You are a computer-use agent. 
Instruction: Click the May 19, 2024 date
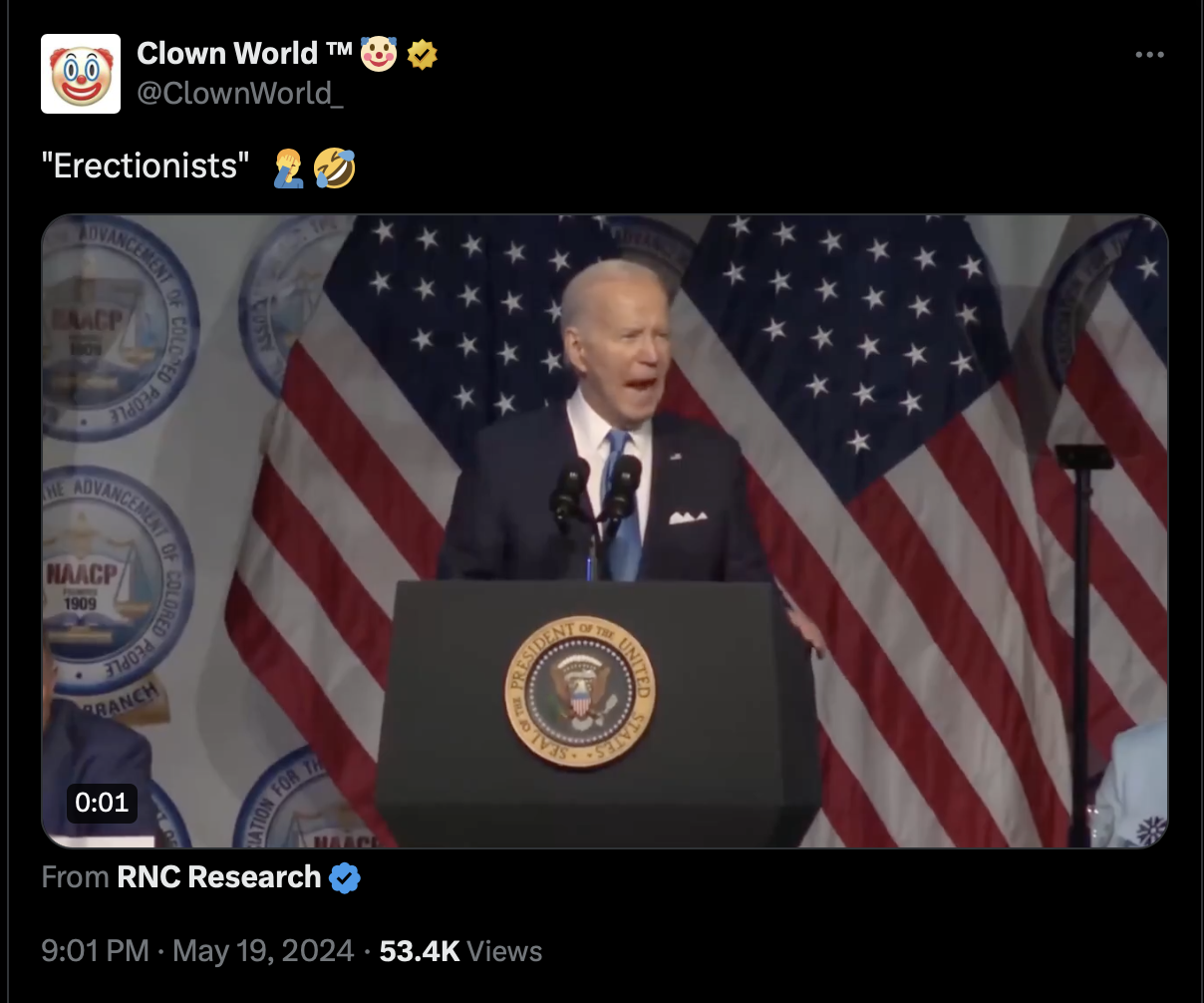[x=263, y=951]
